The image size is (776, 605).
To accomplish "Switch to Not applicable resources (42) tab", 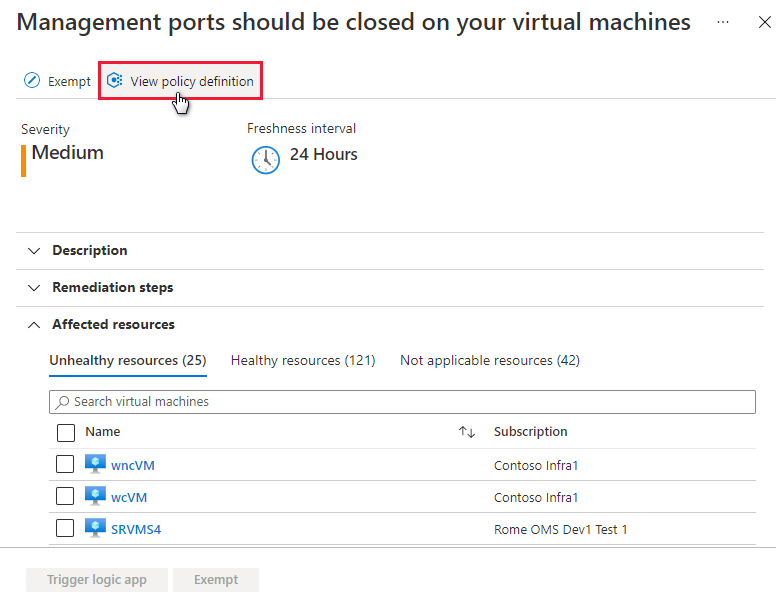I will click(489, 360).
